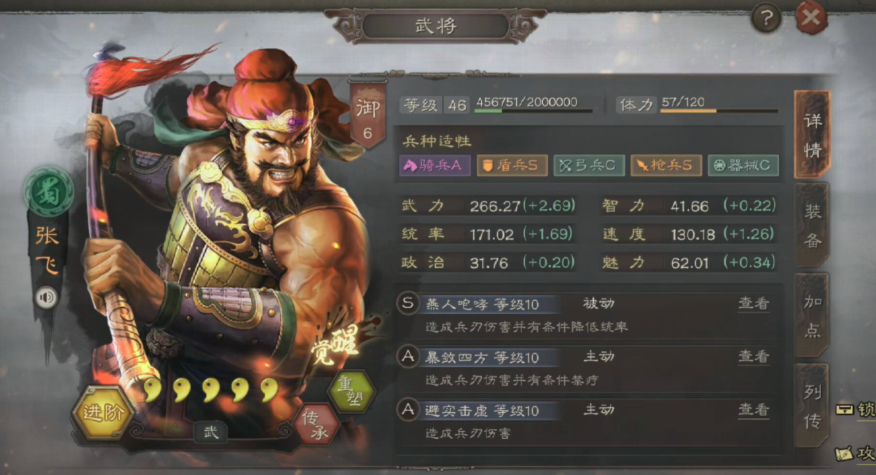The height and width of the screenshot is (475, 876).
Task: Close the 武将 panel with red X
Action: (811, 18)
